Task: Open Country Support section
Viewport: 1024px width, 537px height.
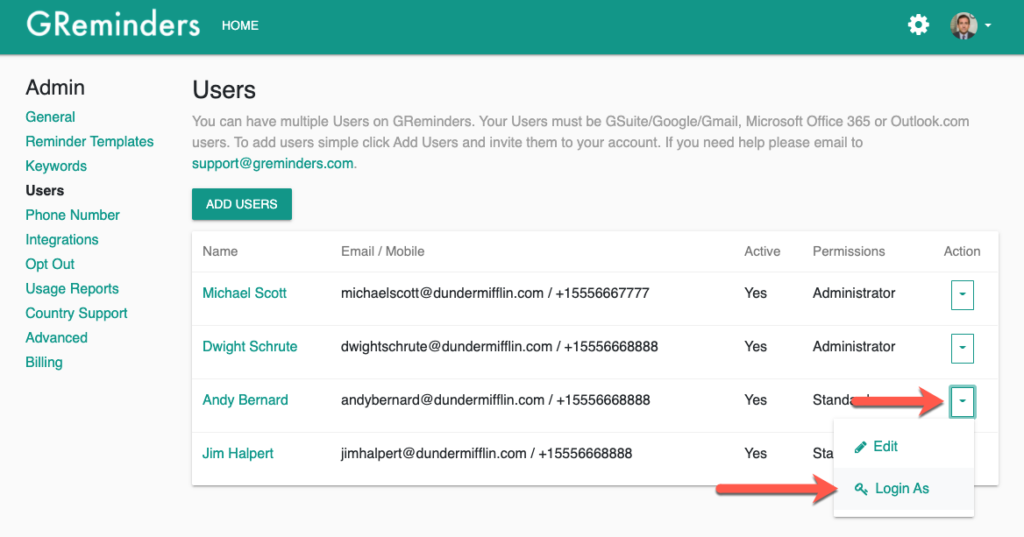Action: click(x=76, y=313)
